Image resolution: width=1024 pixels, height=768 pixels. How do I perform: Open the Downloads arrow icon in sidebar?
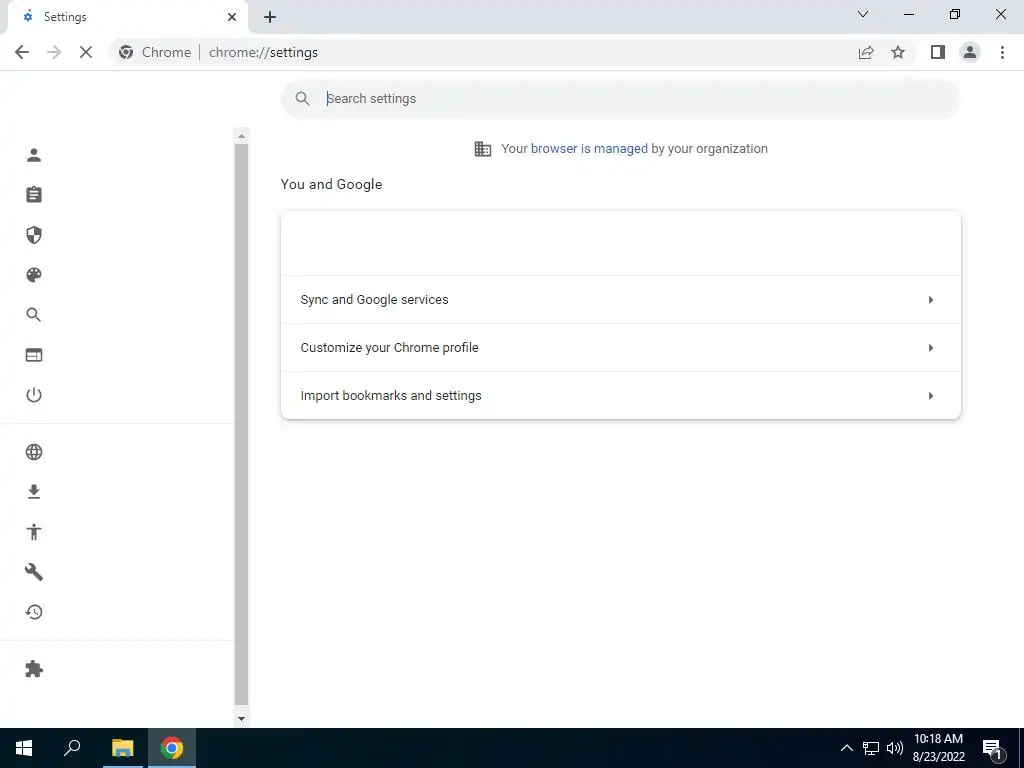(x=34, y=492)
